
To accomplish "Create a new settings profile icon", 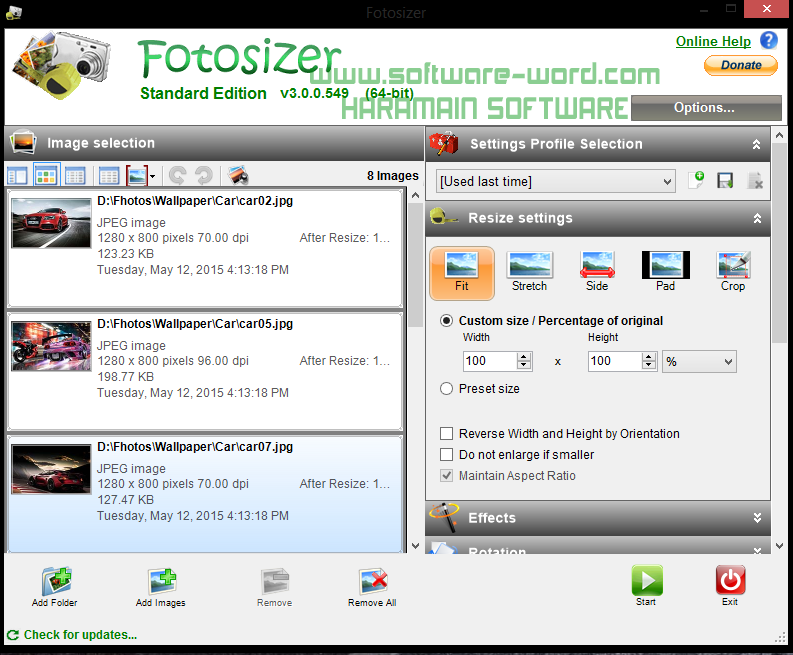I will click(696, 181).
